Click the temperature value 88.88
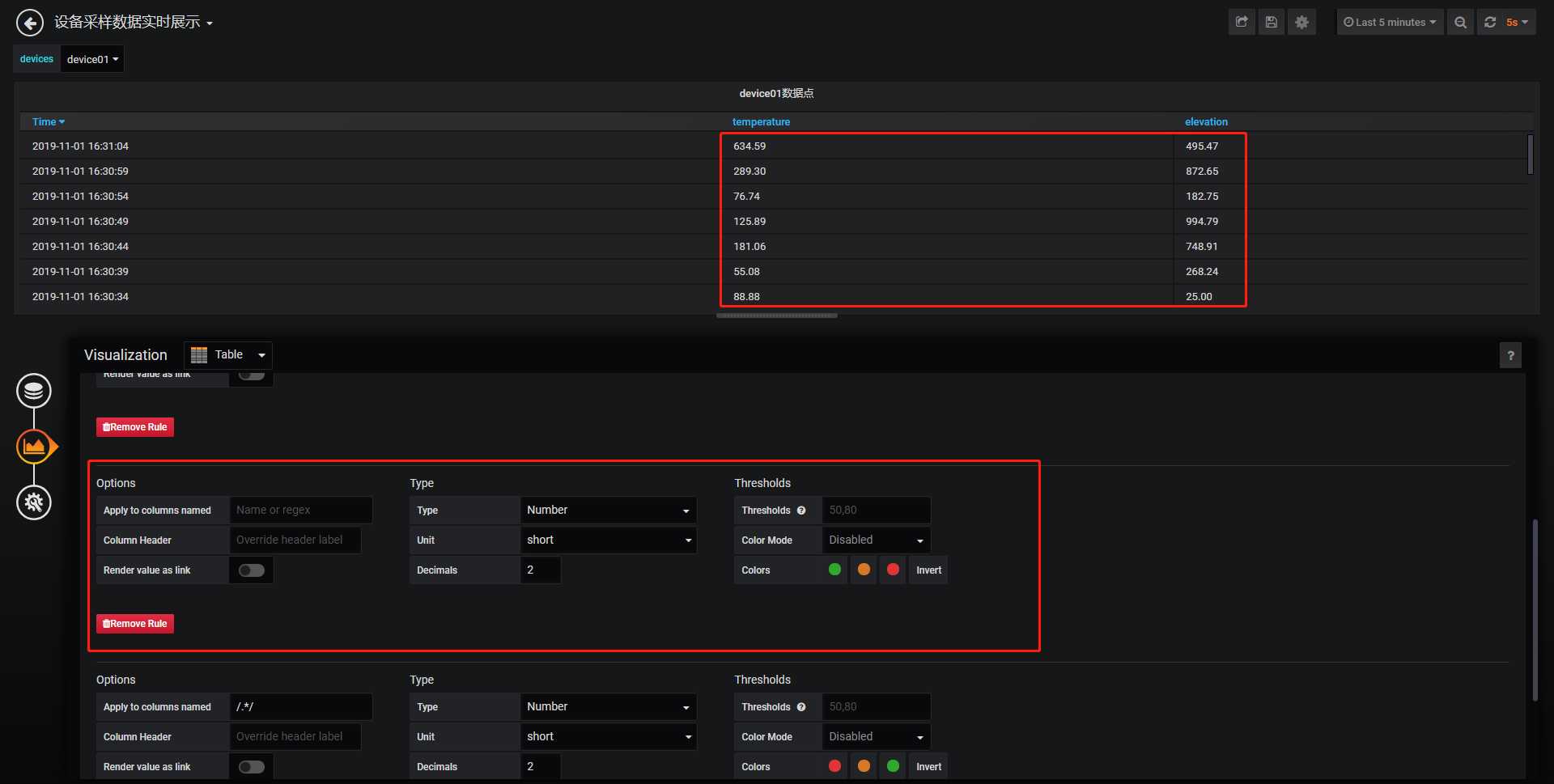 [746, 297]
